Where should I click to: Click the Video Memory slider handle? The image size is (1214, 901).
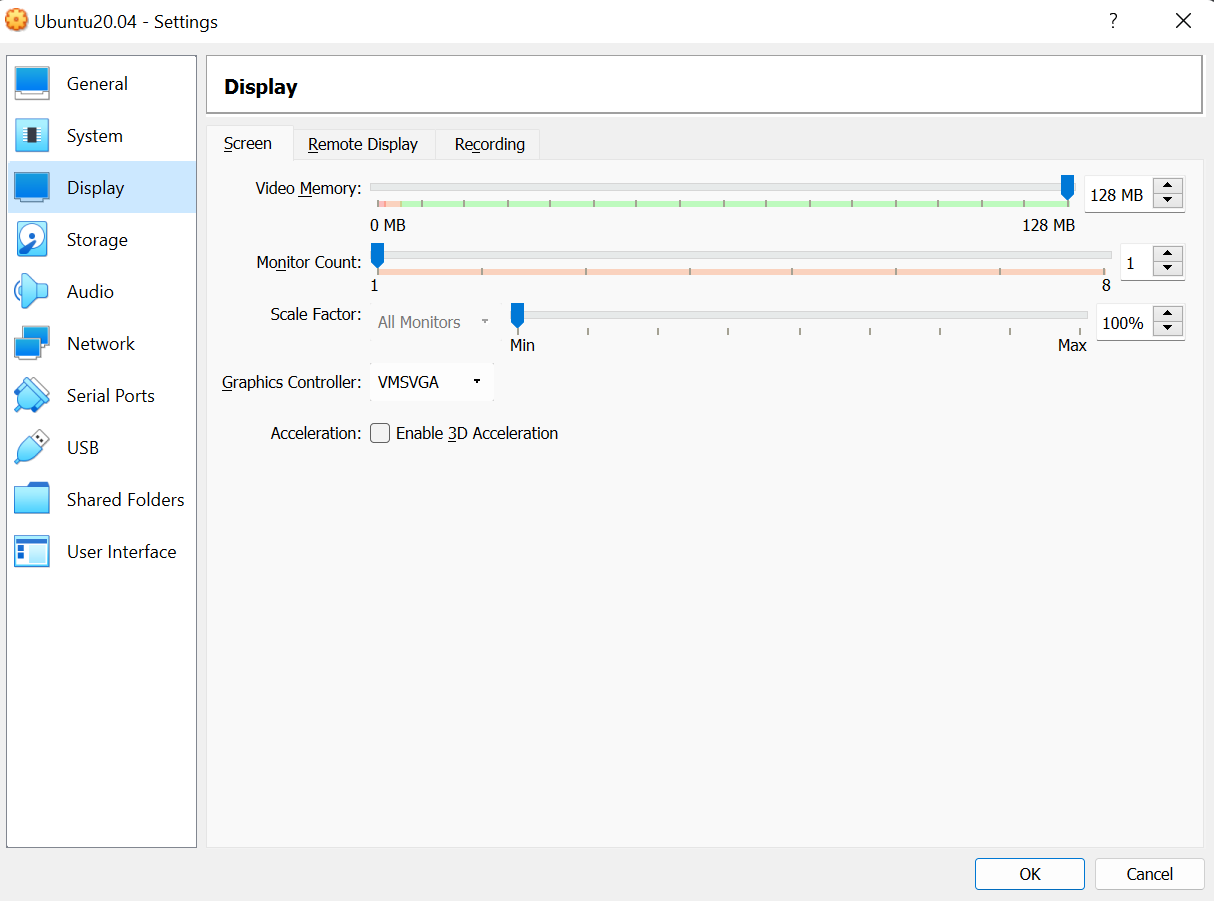pyautogui.click(x=1067, y=187)
